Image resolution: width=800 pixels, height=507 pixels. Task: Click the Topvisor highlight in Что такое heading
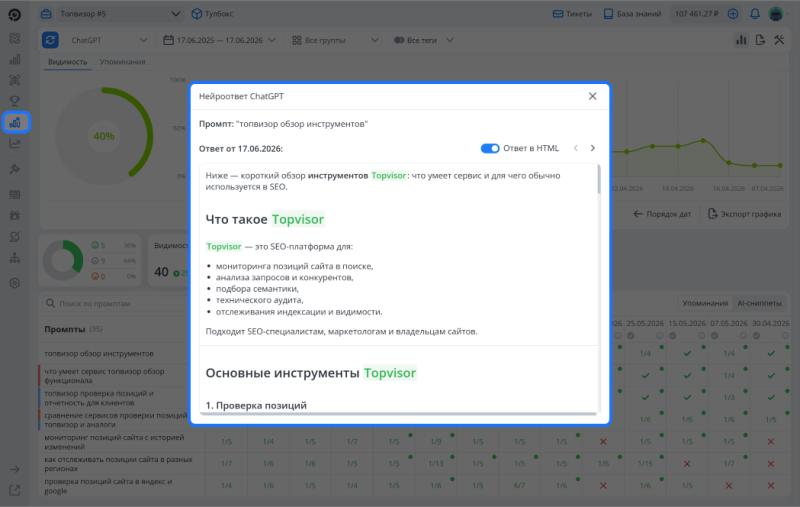coord(297,219)
